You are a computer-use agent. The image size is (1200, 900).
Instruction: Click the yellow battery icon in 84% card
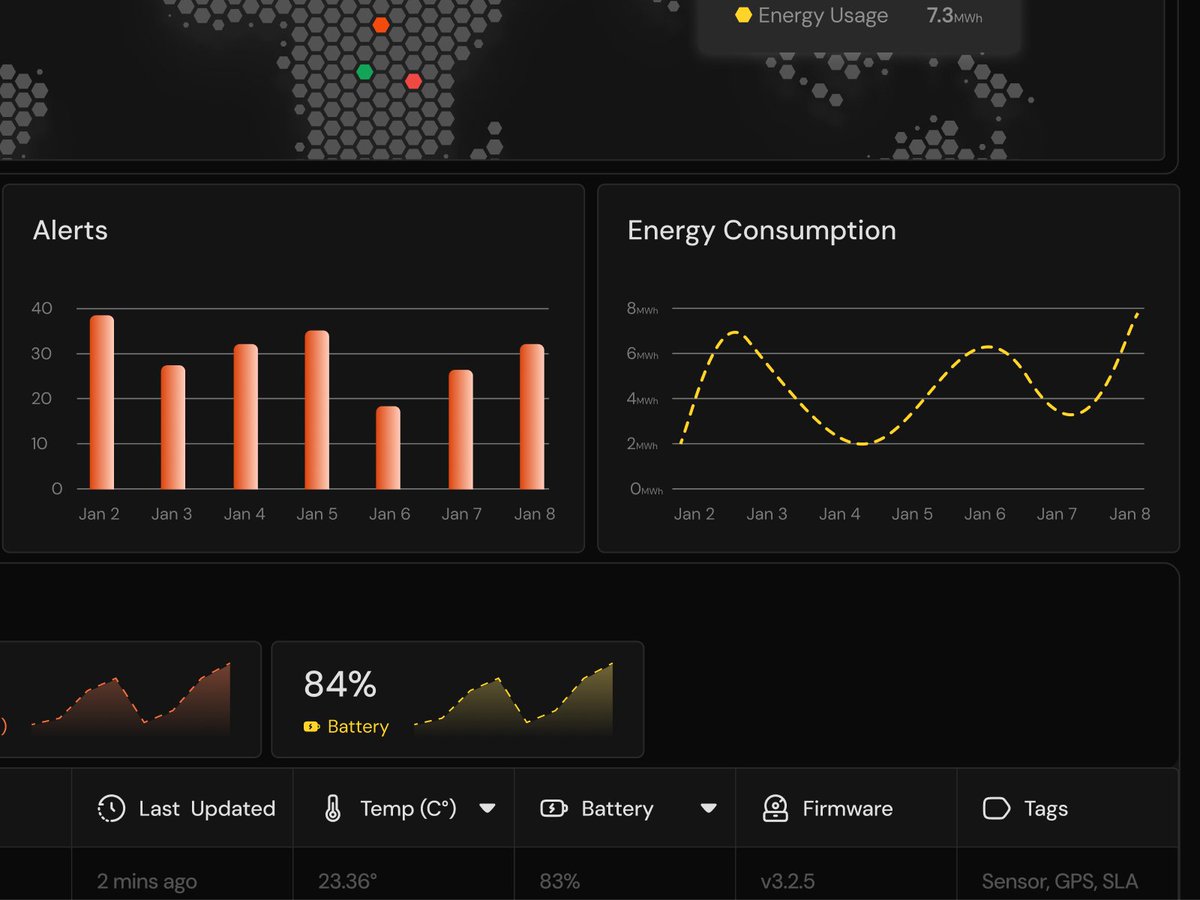311,727
